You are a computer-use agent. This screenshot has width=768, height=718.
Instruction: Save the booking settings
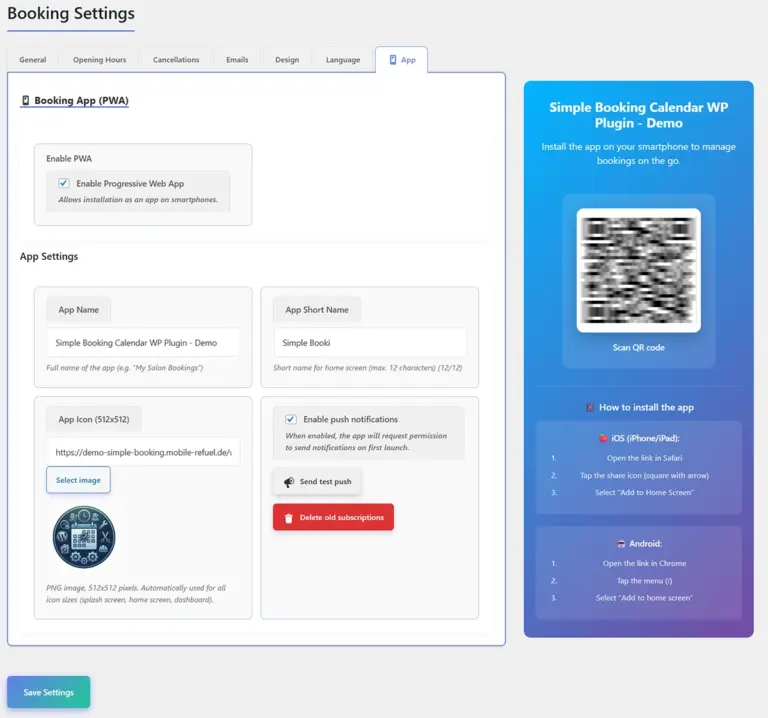tap(48, 692)
